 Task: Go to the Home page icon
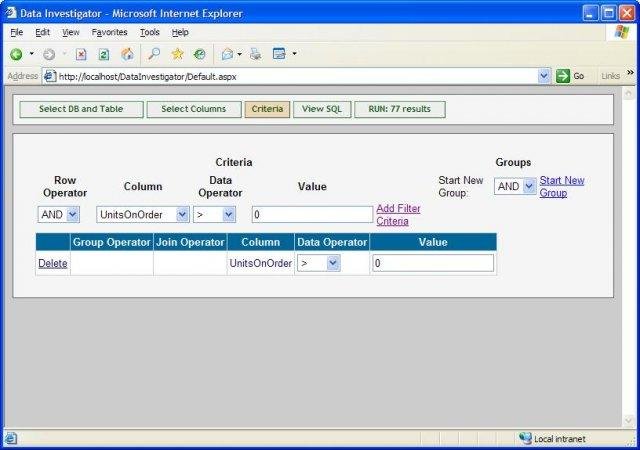(x=127, y=54)
